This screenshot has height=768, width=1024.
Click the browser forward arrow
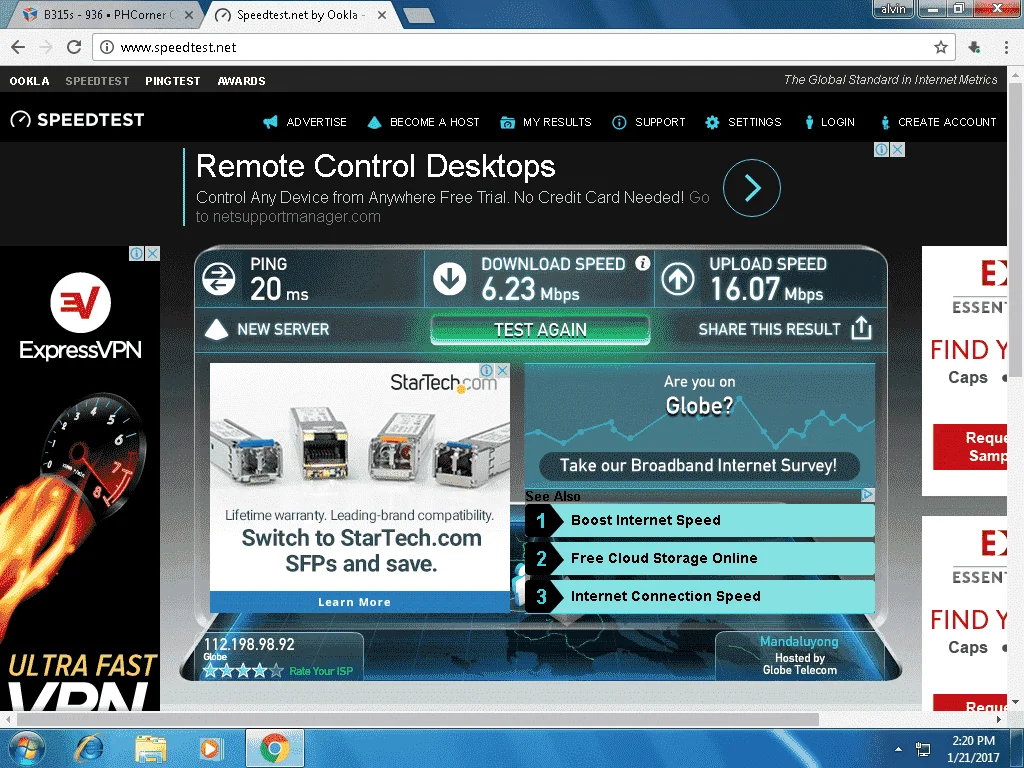coord(46,47)
